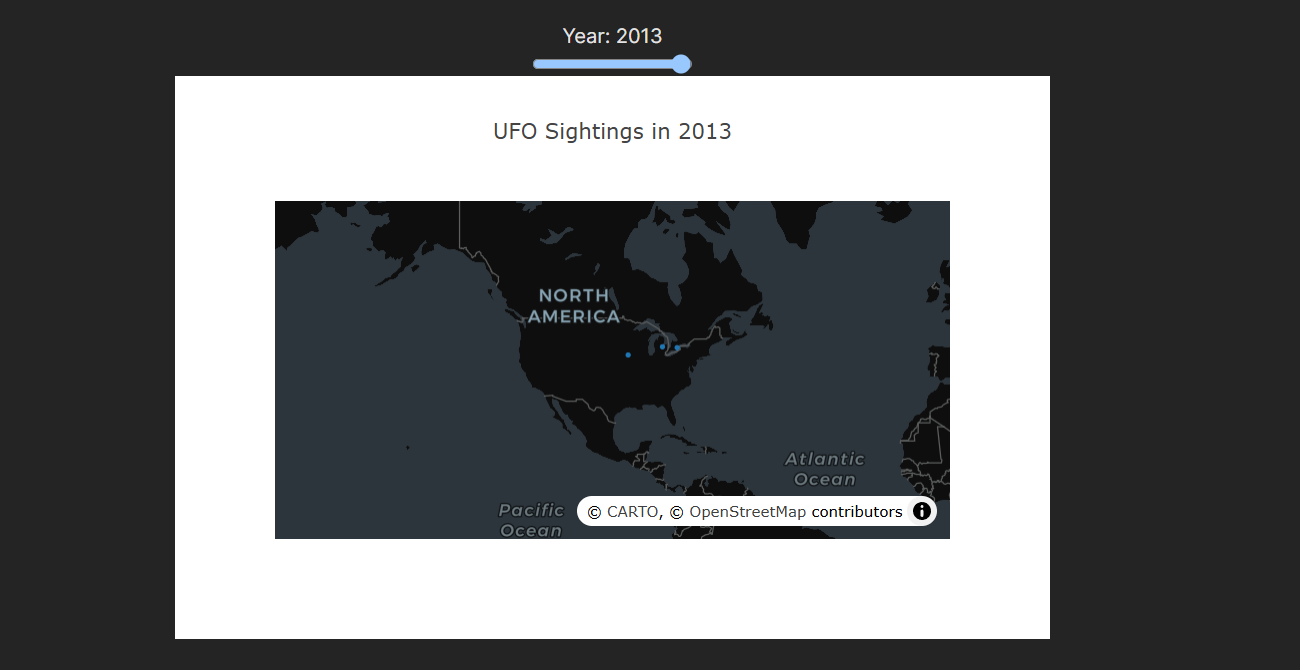This screenshot has height=670, width=1300.
Task: Click the middle of the slider track
Action: click(611, 63)
